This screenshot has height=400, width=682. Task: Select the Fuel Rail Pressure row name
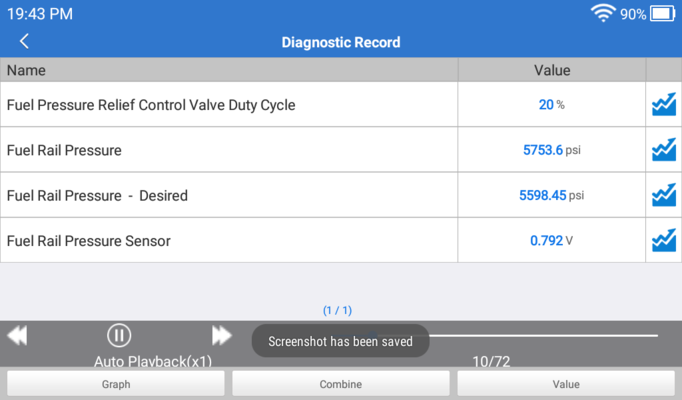tap(64, 150)
